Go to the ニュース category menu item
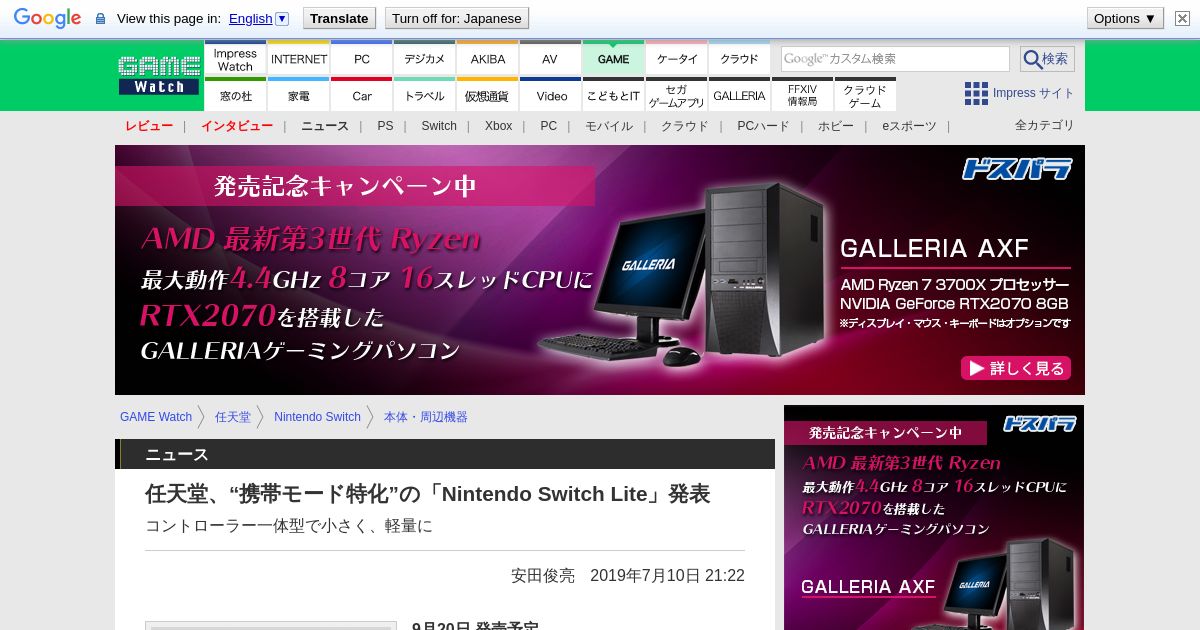This screenshot has height=630, width=1200. pos(325,126)
